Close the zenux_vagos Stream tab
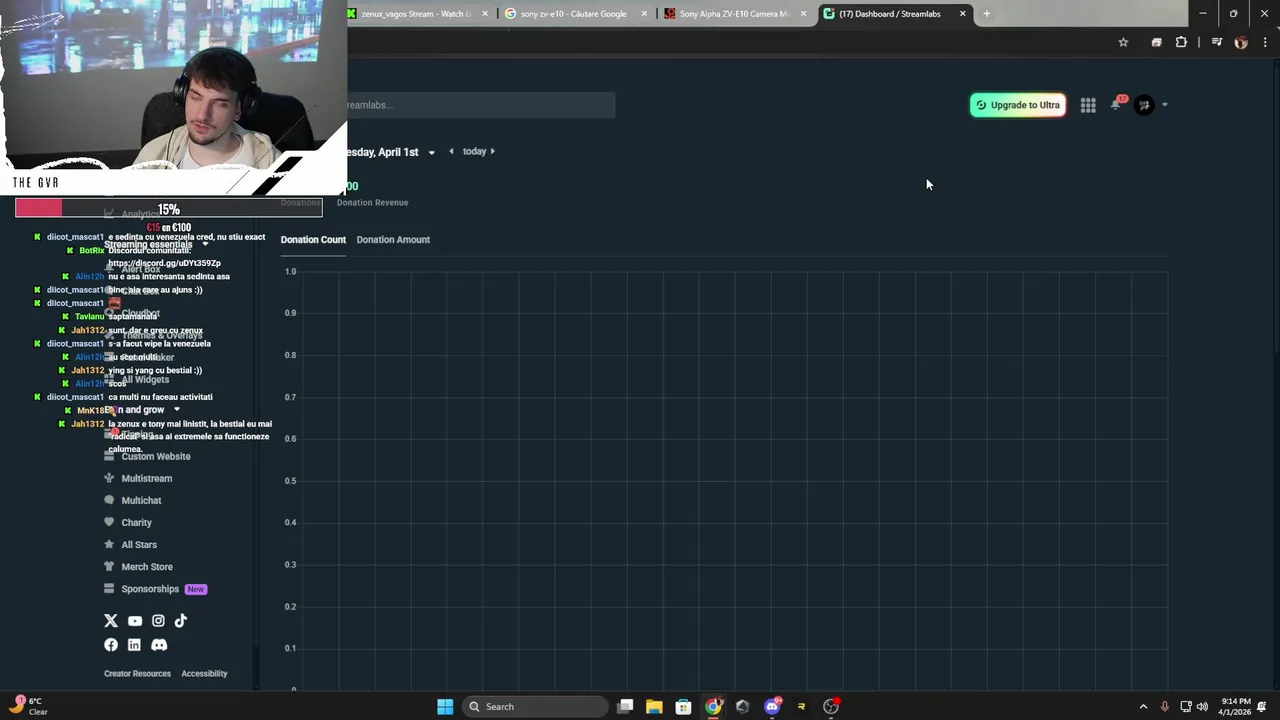 click(486, 14)
